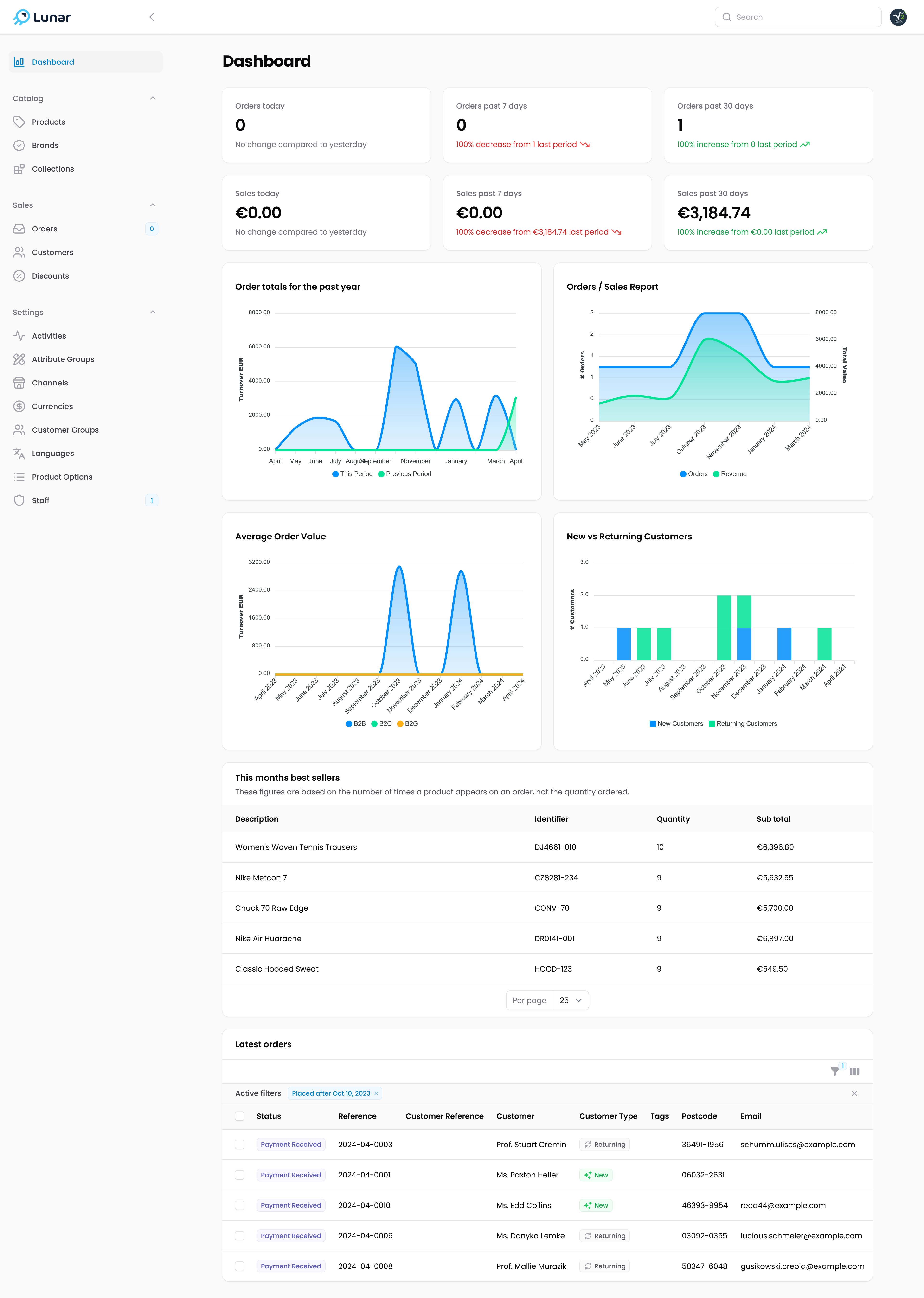Open Ms. Paxton Heller's order row
Viewport: 924px width, 1298px height.
547,1175
